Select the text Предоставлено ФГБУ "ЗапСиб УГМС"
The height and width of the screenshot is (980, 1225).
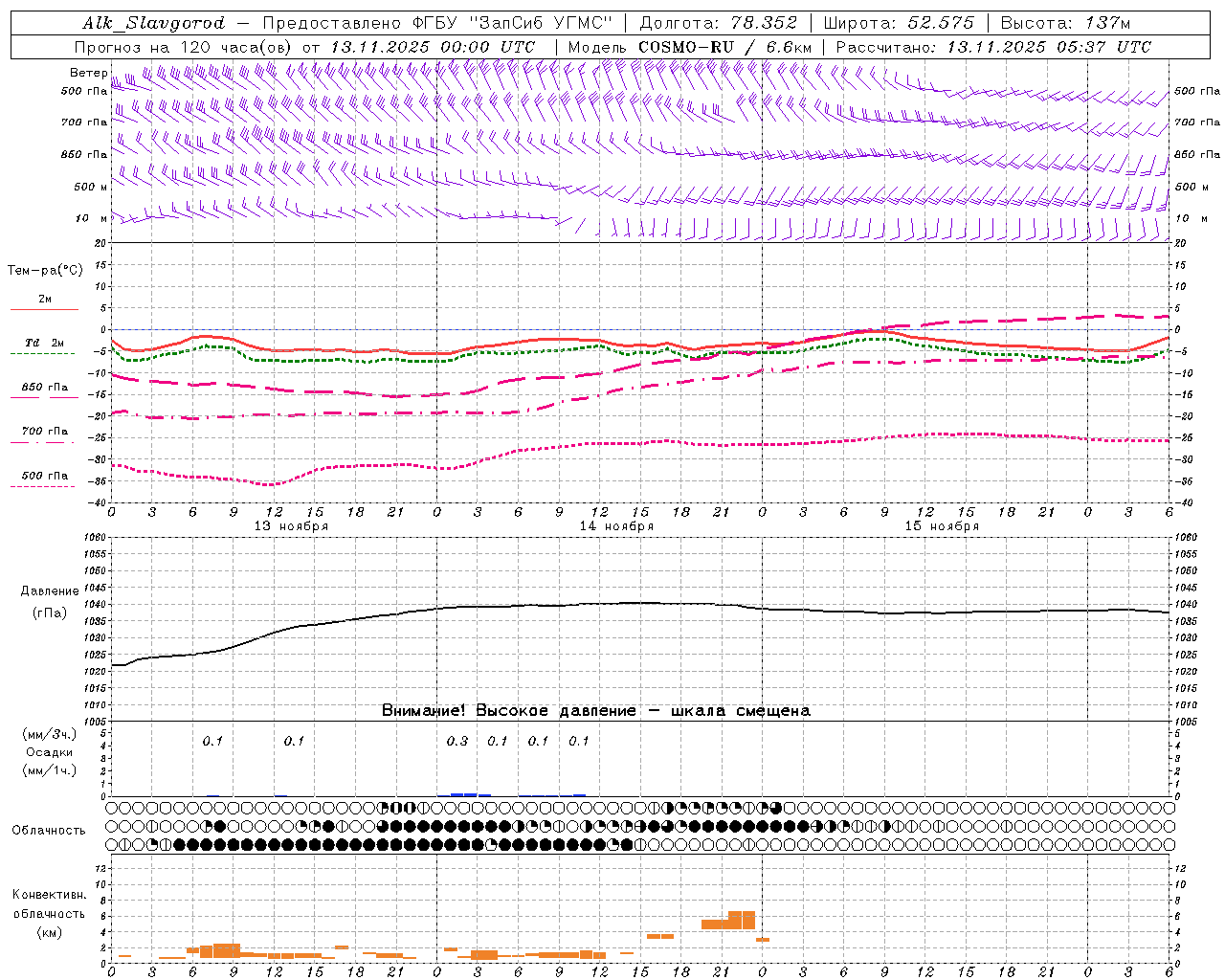pos(436,23)
